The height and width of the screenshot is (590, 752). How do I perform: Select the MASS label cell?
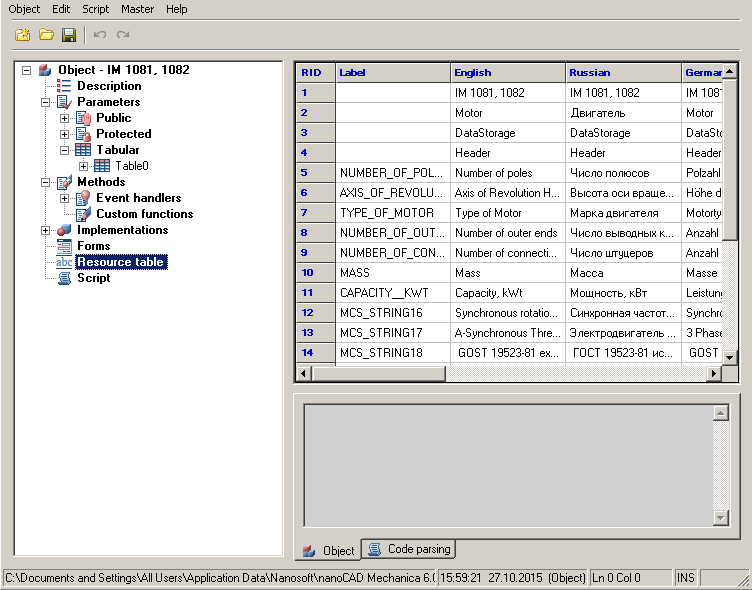[392, 272]
